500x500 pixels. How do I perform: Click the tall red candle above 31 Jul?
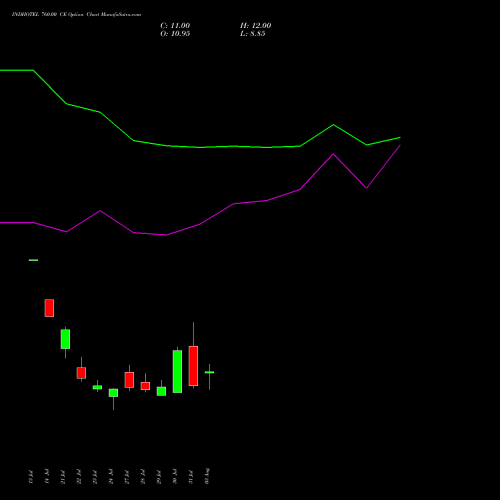tap(193, 366)
